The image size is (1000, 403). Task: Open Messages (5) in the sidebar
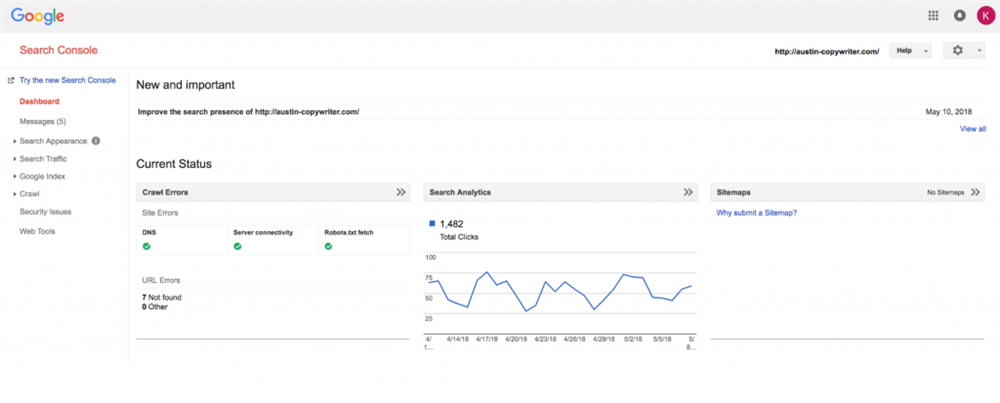(43, 121)
